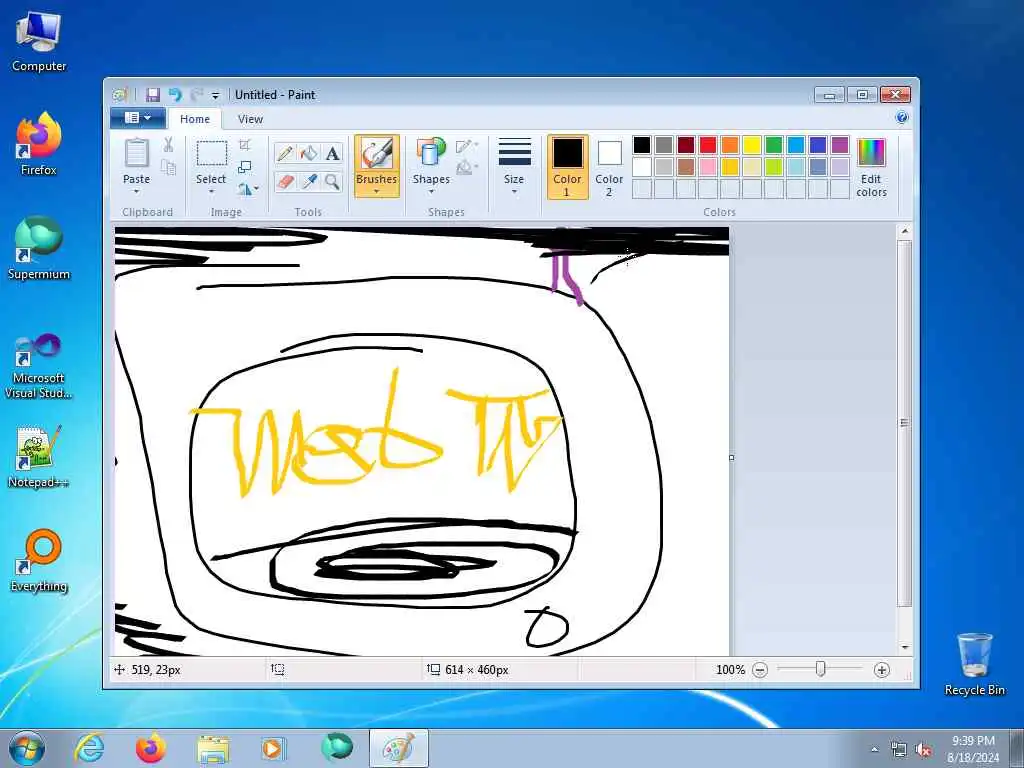Pick the green color swatch
This screenshot has height=768, width=1024.
(774, 145)
